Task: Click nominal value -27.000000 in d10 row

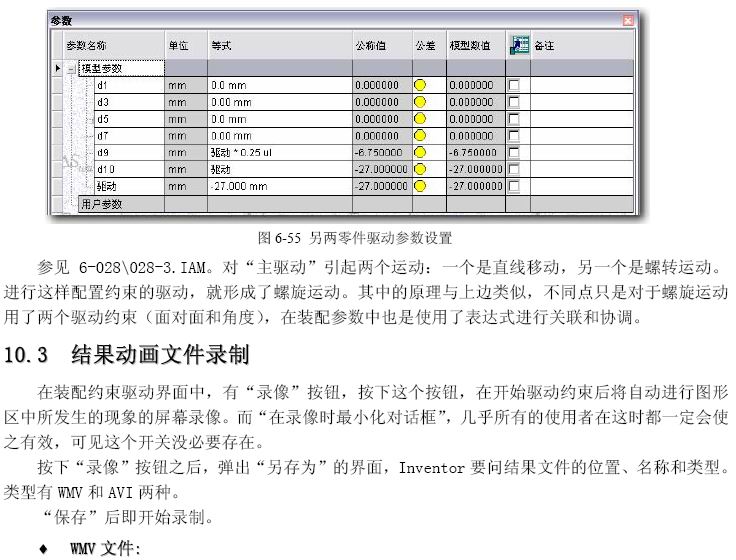Action: pyautogui.click(x=382, y=169)
